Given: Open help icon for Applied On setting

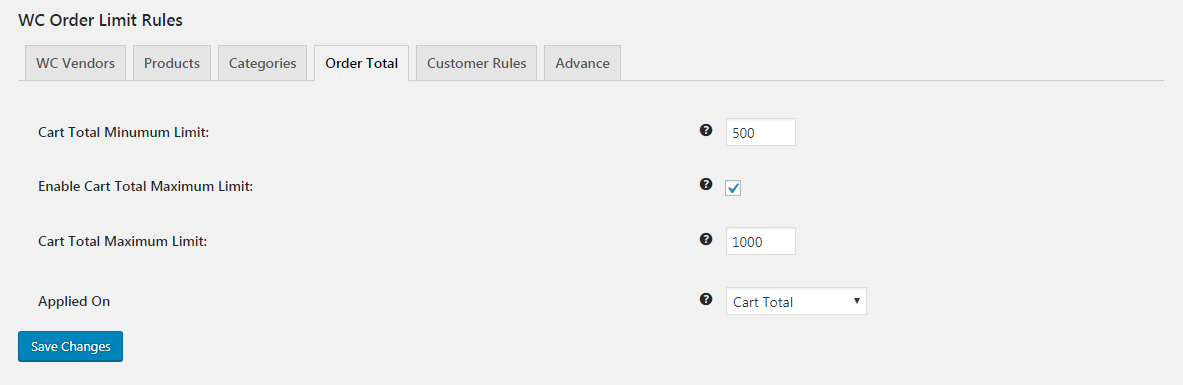Looking at the screenshot, I should [x=705, y=299].
